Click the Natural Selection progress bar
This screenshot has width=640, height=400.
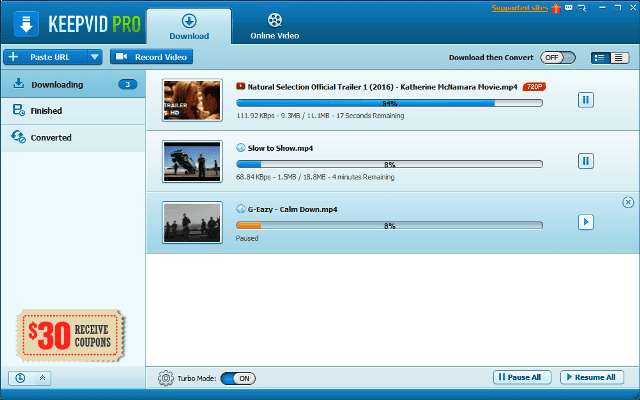click(389, 103)
